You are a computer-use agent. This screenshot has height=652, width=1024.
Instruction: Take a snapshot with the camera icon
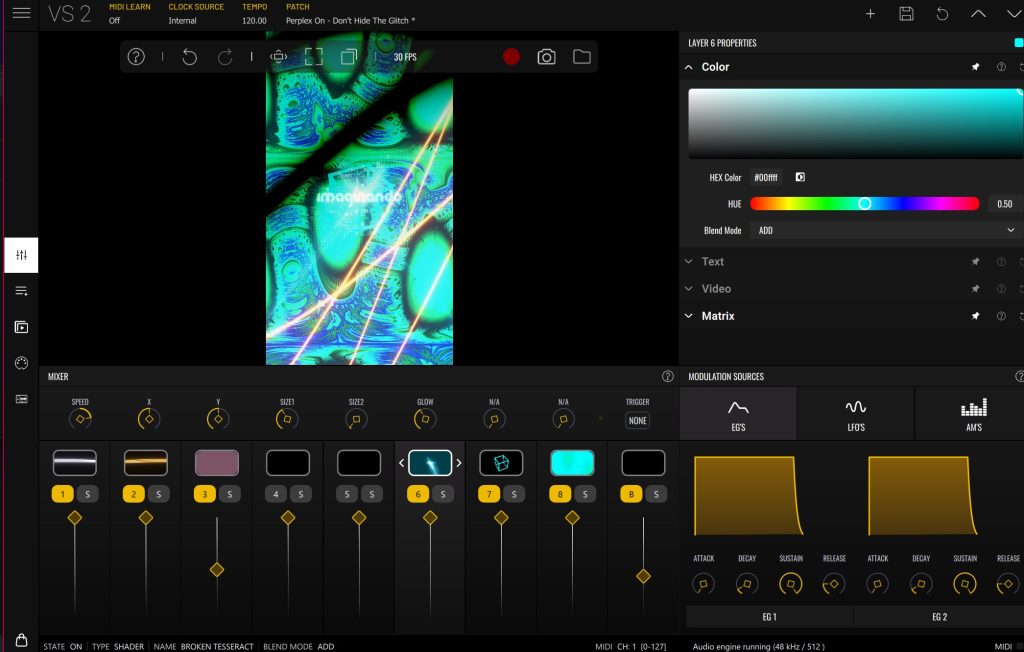[x=546, y=57]
